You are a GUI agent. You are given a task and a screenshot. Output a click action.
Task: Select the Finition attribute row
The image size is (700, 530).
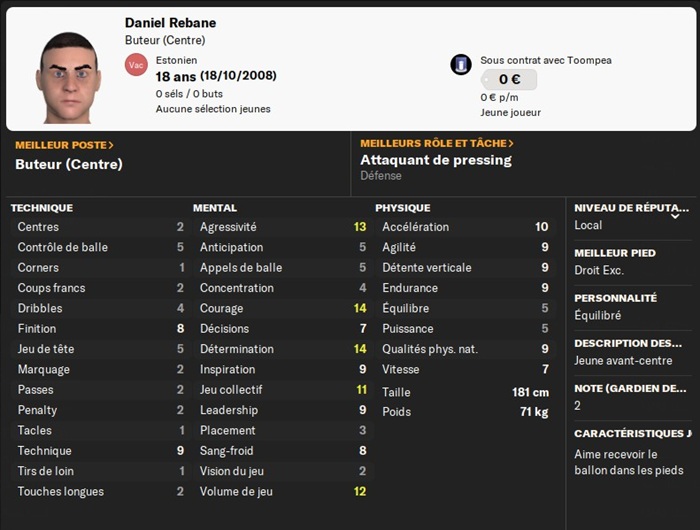point(100,328)
